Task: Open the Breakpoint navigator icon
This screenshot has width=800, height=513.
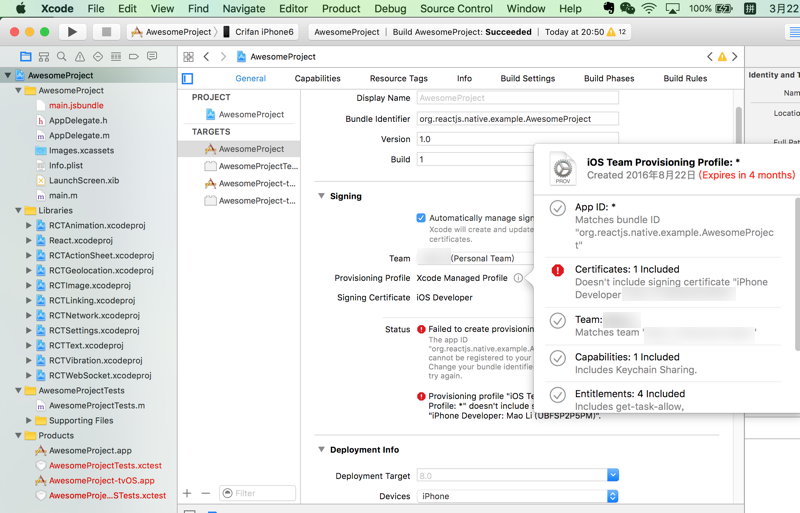Action: pyautogui.click(x=134, y=56)
